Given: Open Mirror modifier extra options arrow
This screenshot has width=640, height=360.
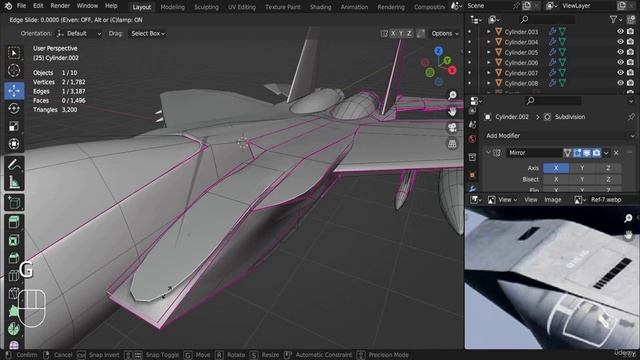Looking at the screenshot, I should click(606, 153).
